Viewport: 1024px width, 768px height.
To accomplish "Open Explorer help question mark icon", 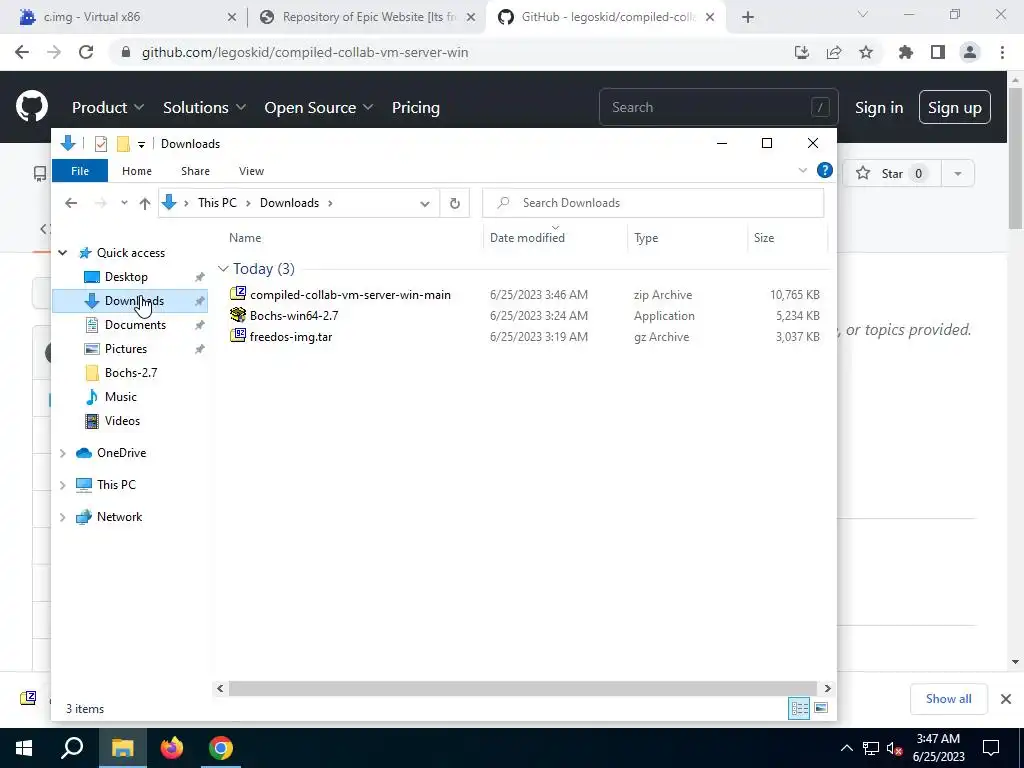I will (x=825, y=170).
